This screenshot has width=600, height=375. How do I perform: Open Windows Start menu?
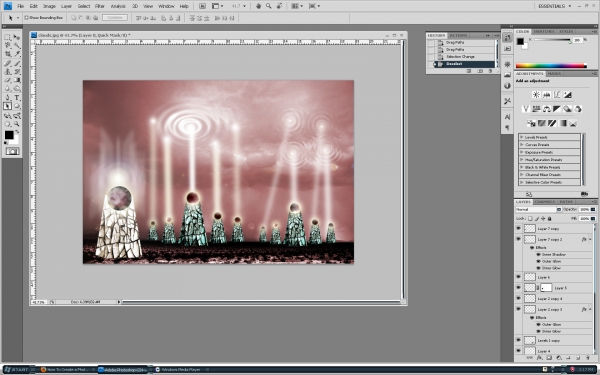pos(16,370)
